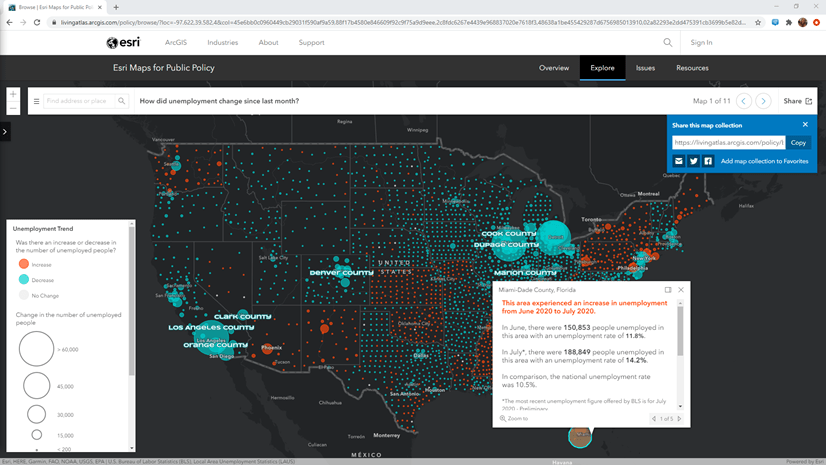Image resolution: width=826 pixels, height=465 pixels.
Task: Go to next map in collection
Action: click(x=763, y=101)
